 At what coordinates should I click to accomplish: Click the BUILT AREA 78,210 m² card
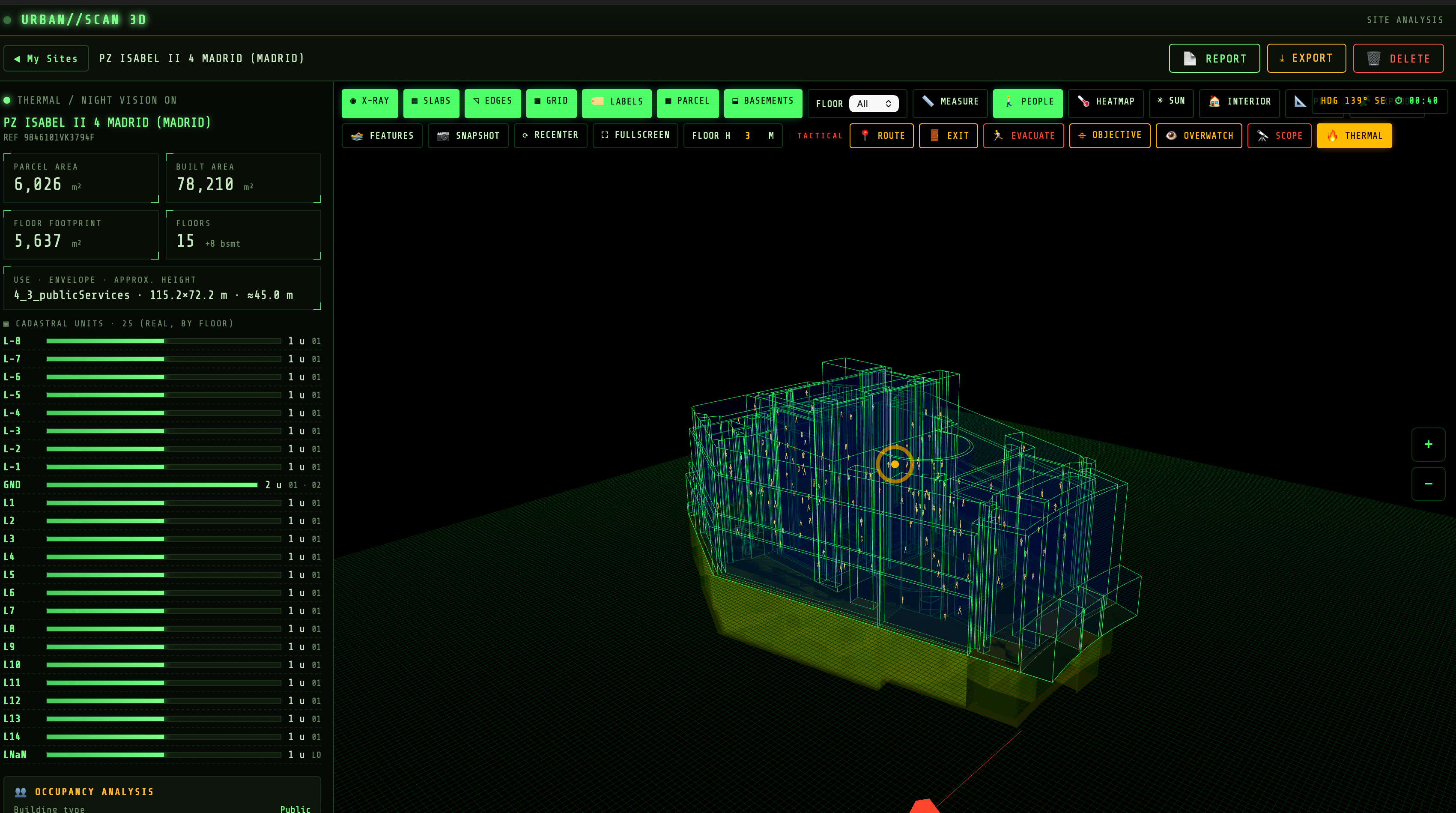pyautogui.click(x=244, y=178)
